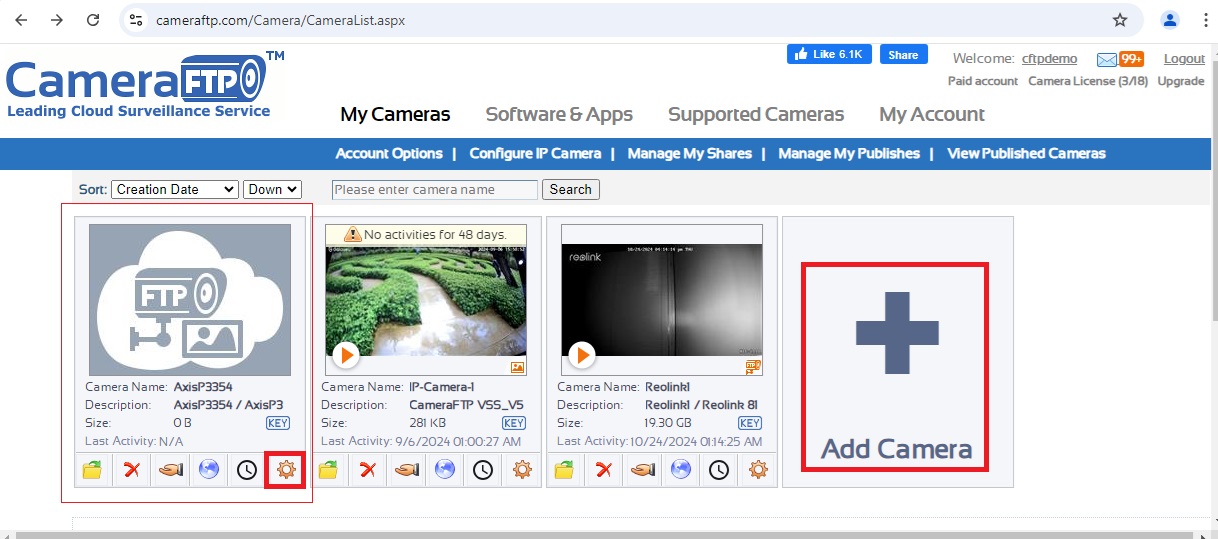Viewport: 1218px width, 539px height.
Task: Click the share hand icon for AxisP3354
Action: click(x=170, y=469)
